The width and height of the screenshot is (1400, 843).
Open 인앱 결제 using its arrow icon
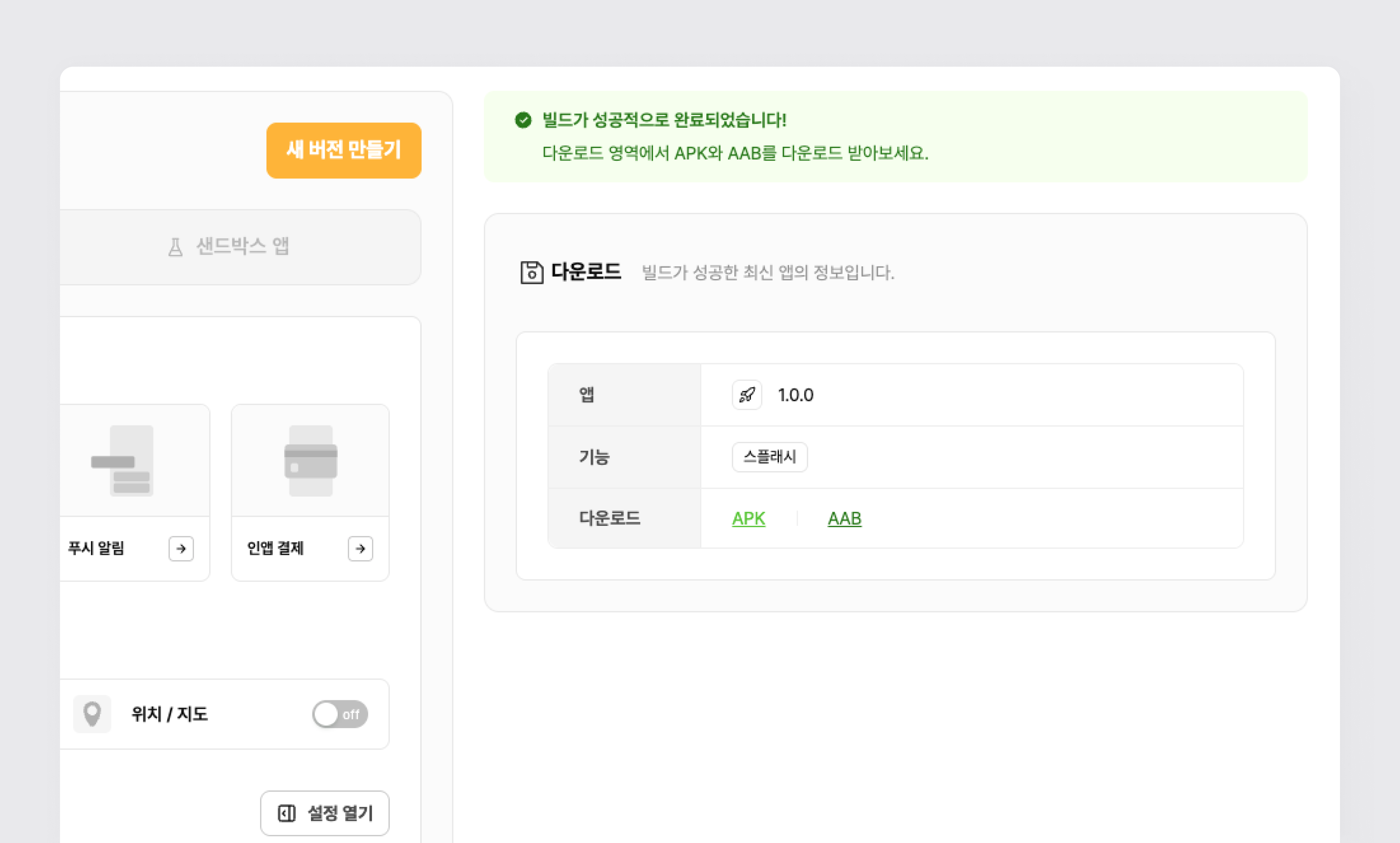[x=360, y=548]
